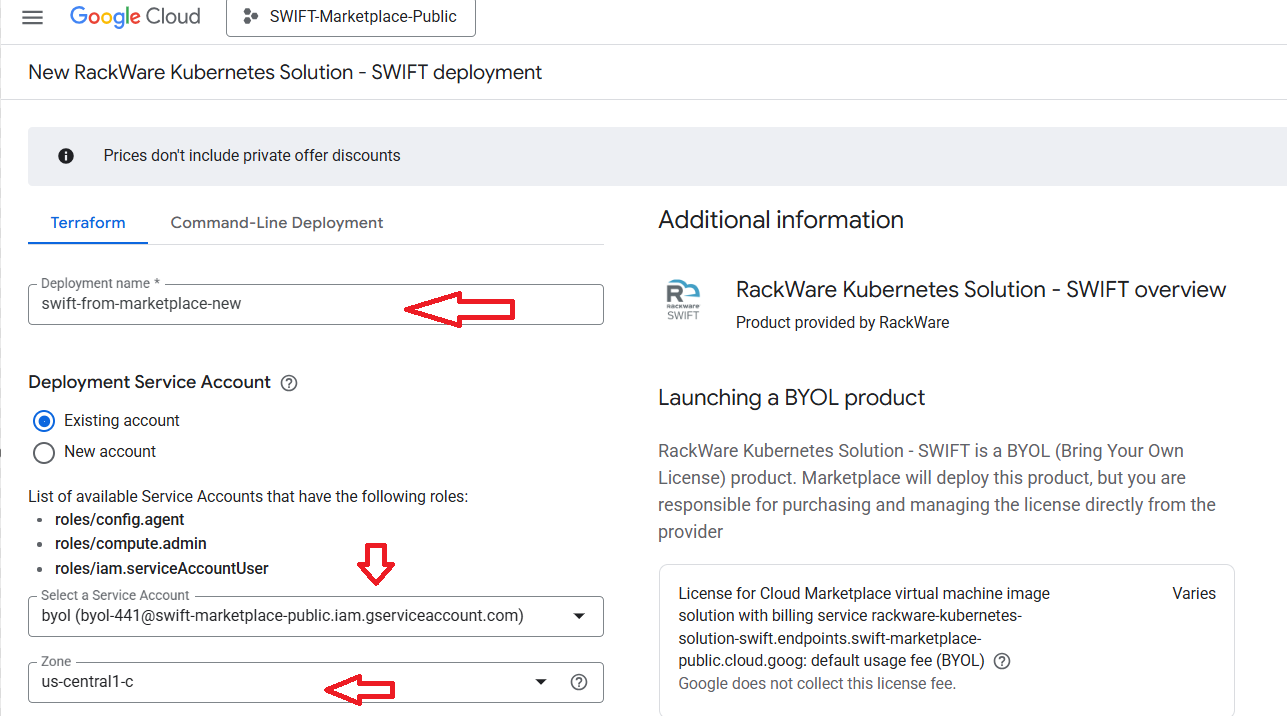The height and width of the screenshot is (716, 1287).
Task: Open the hamburger navigation menu
Action: [x=32, y=18]
